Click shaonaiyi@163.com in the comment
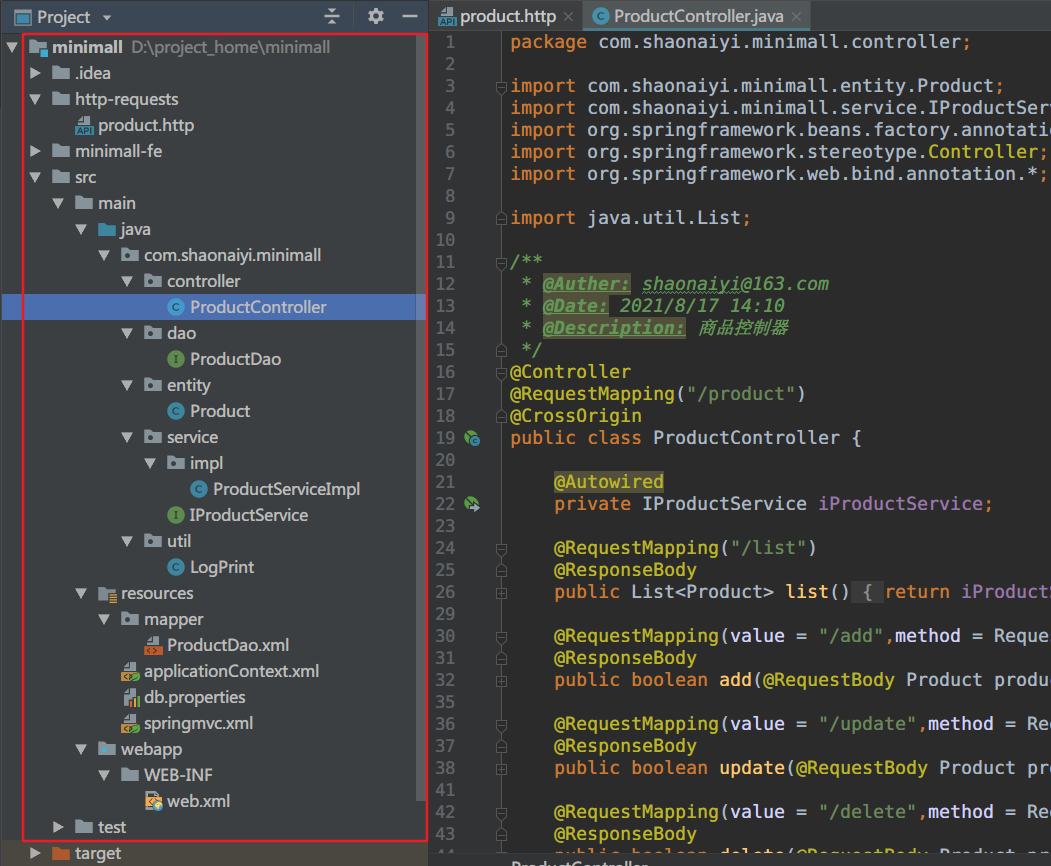The width and height of the screenshot is (1051, 866). click(x=735, y=284)
